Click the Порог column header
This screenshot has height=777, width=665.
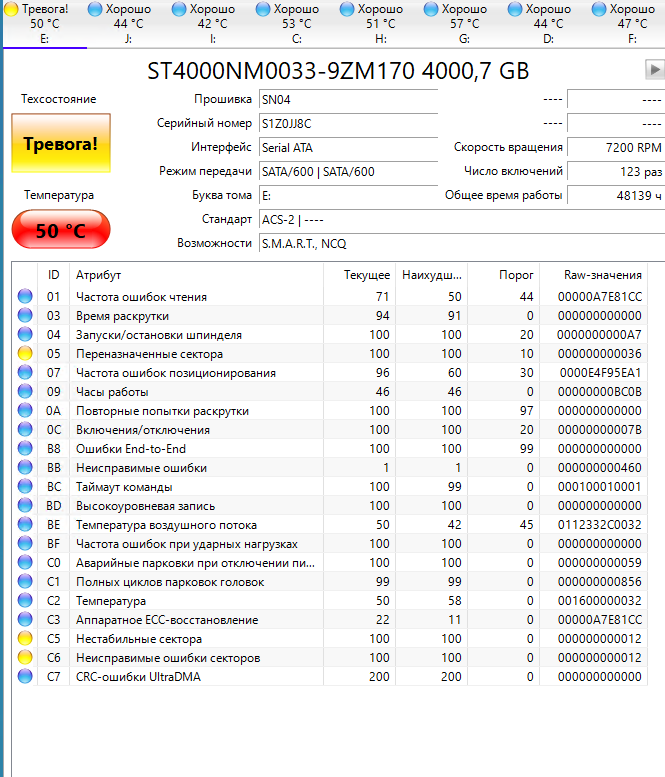pos(503,275)
